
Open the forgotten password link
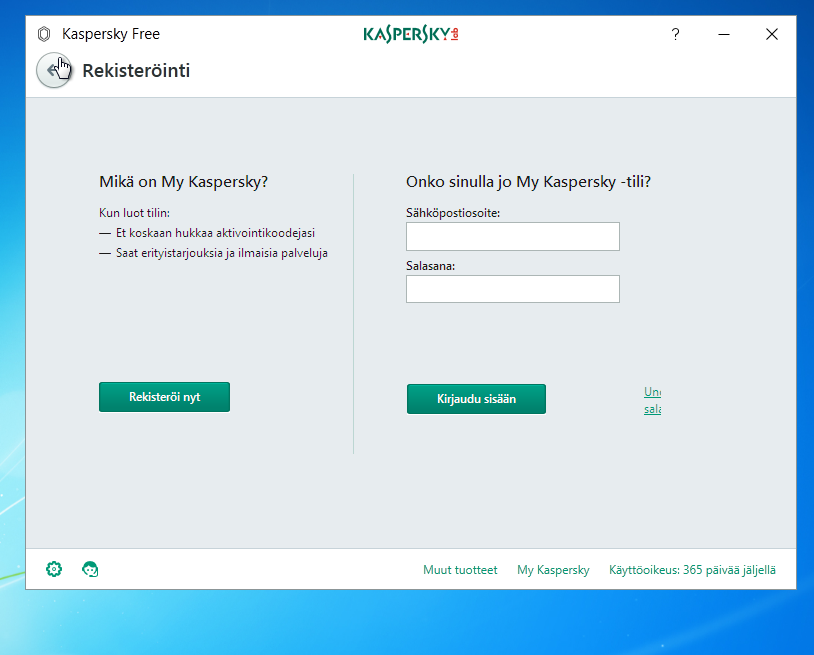click(653, 400)
